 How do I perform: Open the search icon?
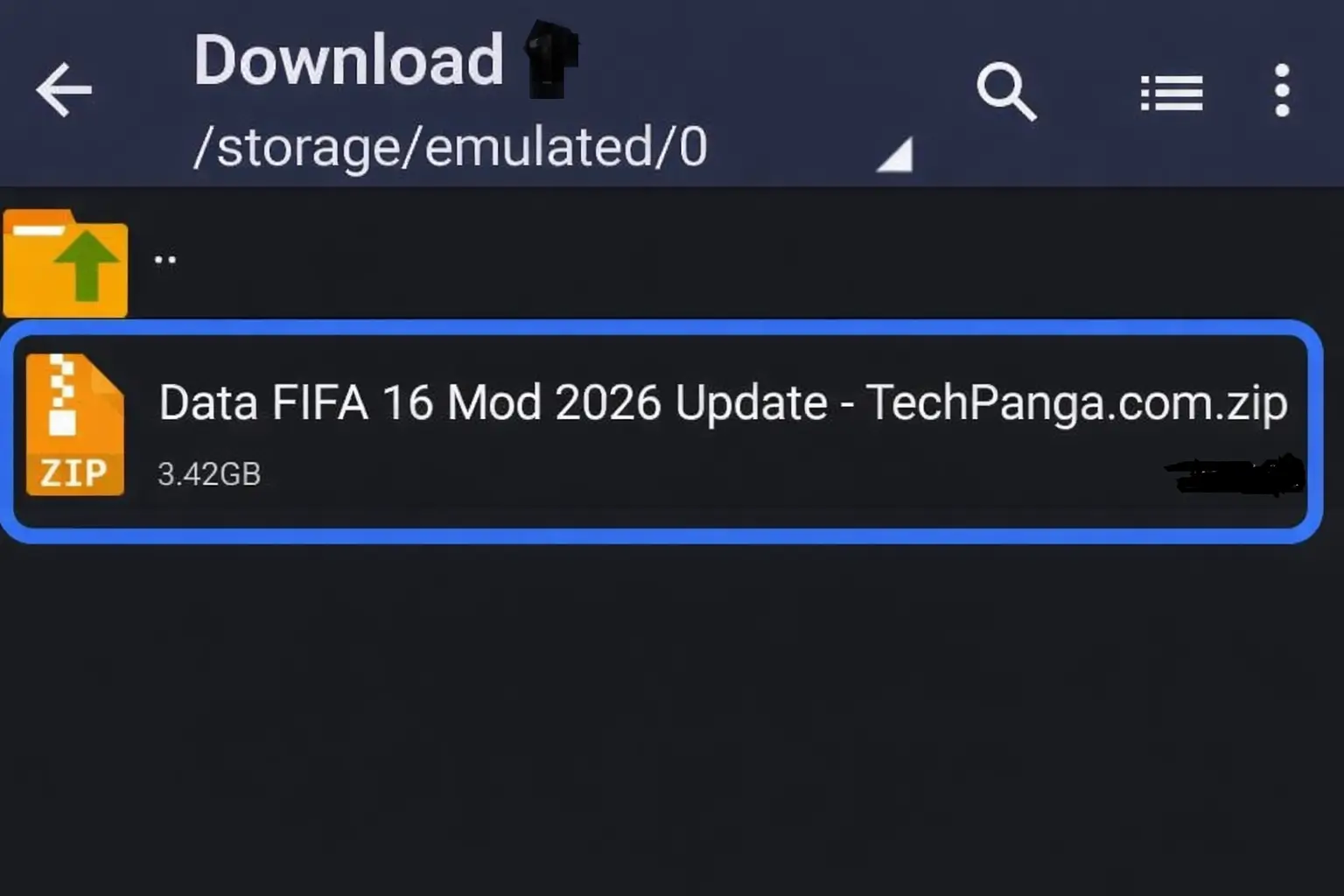pos(1006,91)
